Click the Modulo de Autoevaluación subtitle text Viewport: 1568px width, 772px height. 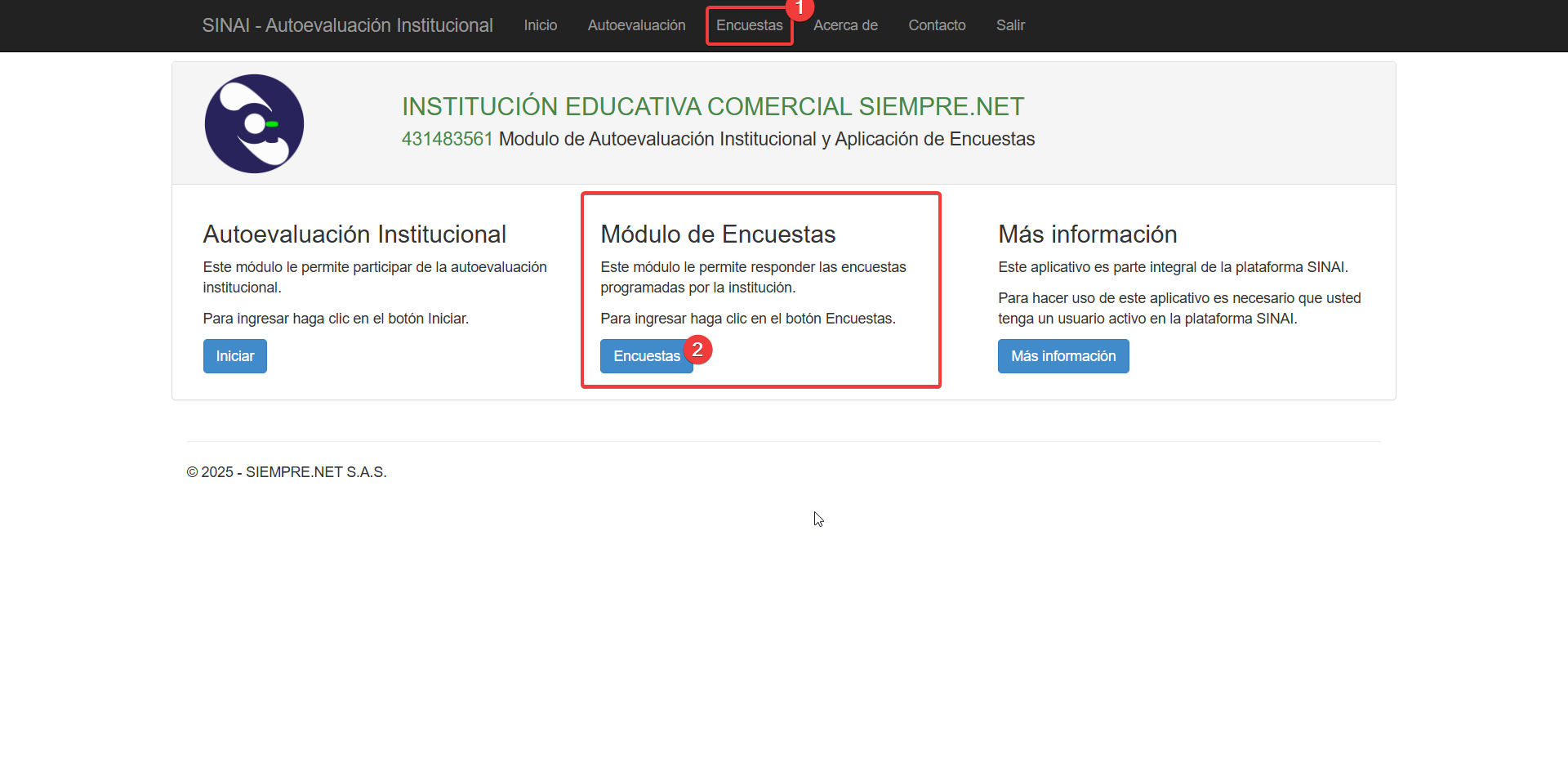(x=766, y=139)
